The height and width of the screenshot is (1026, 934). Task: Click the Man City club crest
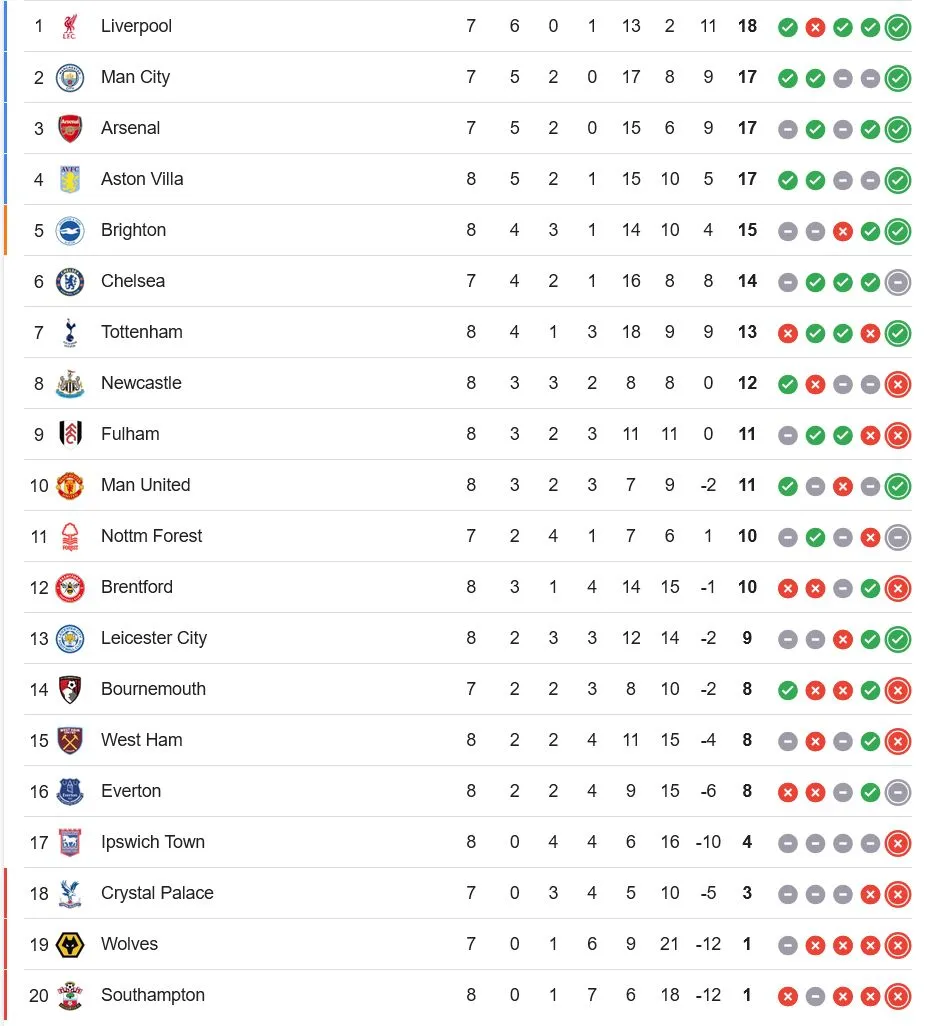coord(68,77)
